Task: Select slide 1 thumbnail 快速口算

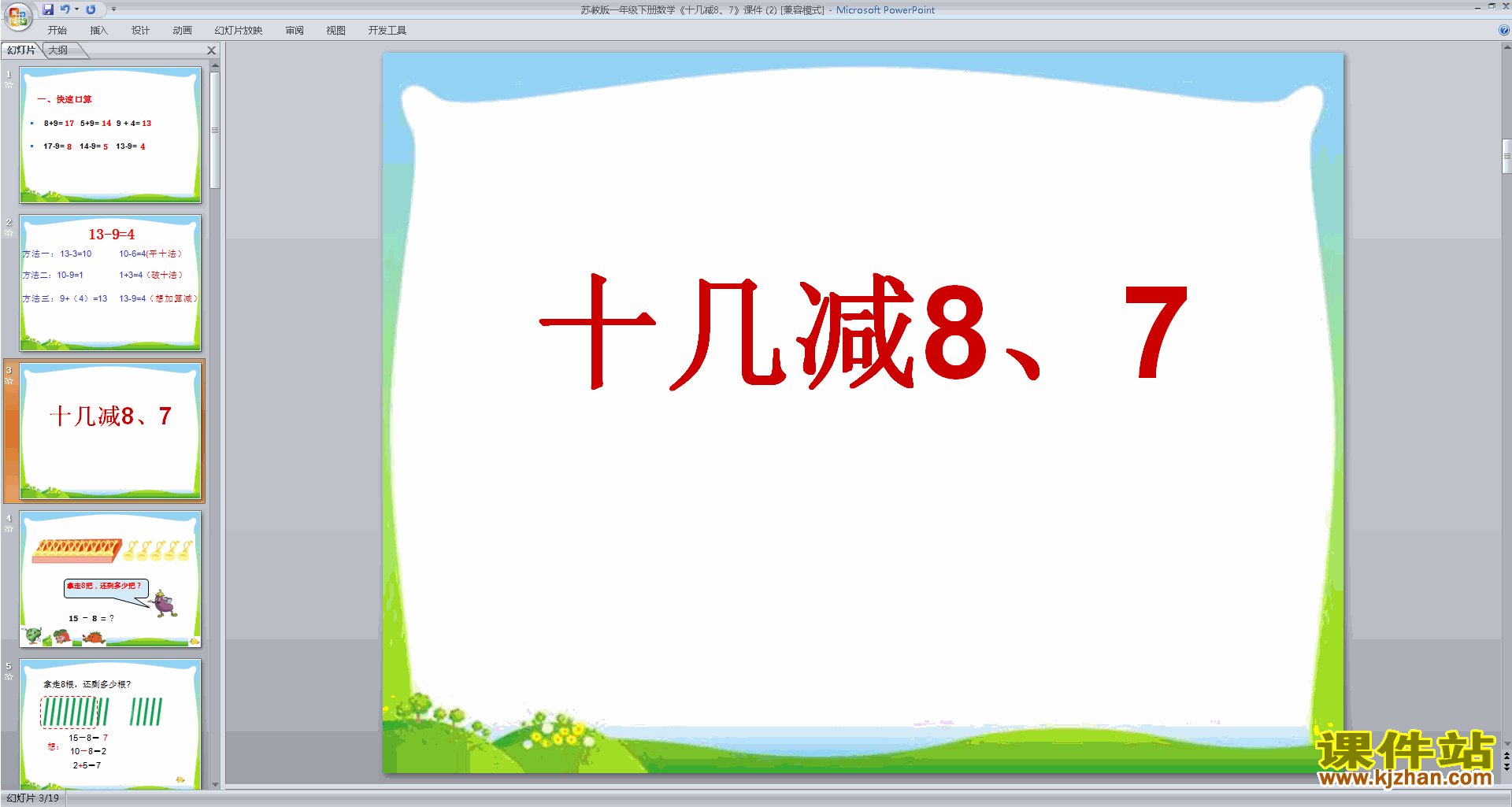Action: (110, 135)
